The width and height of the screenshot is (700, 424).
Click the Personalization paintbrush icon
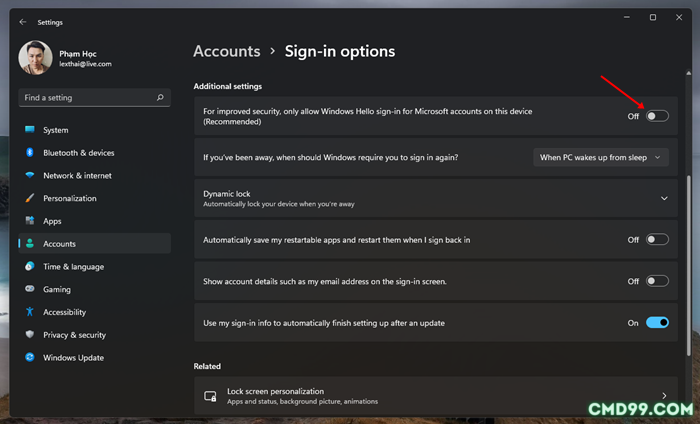(x=30, y=198)
